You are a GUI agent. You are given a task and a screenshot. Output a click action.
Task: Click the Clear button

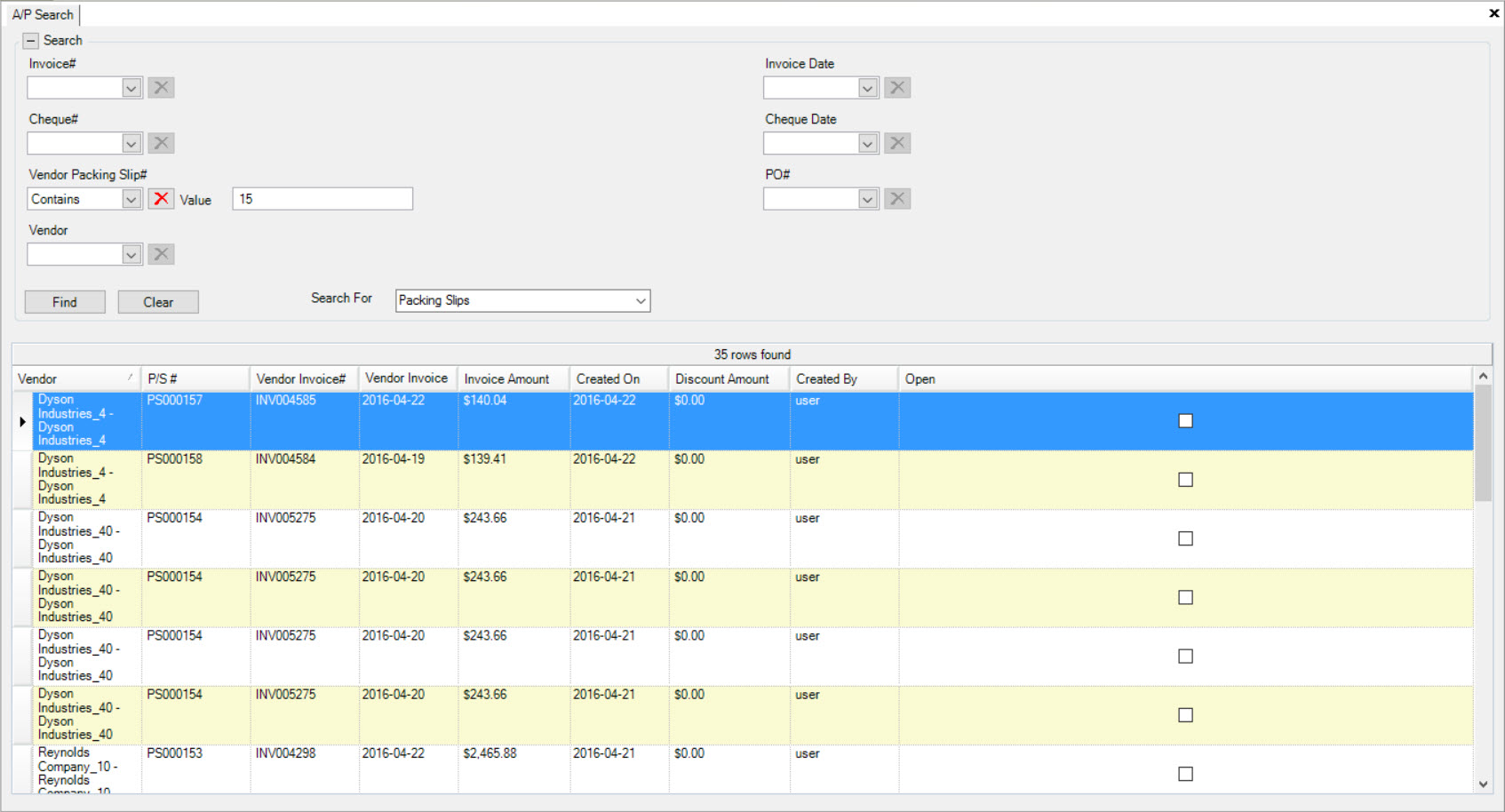pos(158,302)
